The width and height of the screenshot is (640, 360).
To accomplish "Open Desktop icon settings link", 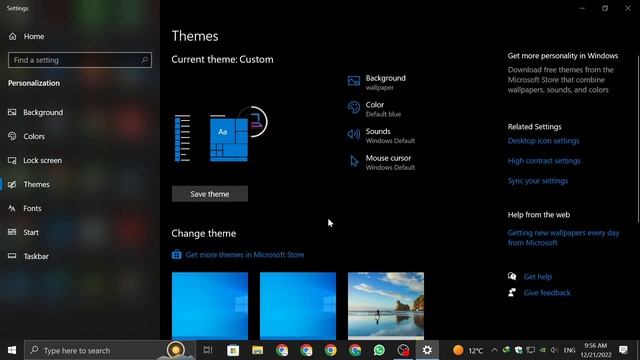I will 543,141.
